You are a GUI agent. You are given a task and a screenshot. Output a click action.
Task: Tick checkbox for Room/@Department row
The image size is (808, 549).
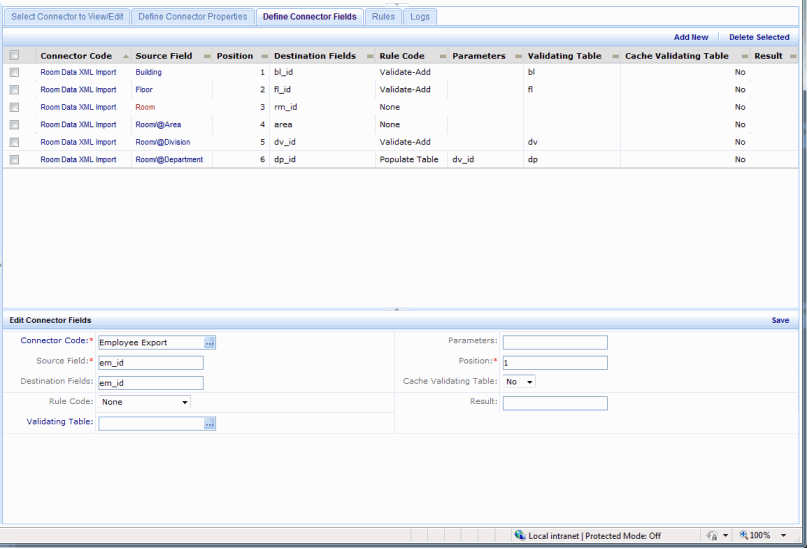[14, 160]
